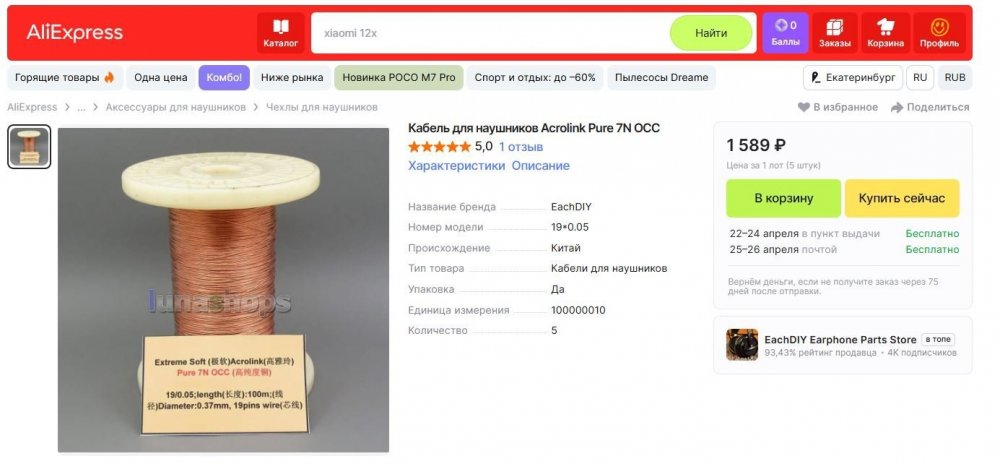Open Ниже рынка tab
Viewport: 1000px width, 464px height.
click(x=292, y=77)
